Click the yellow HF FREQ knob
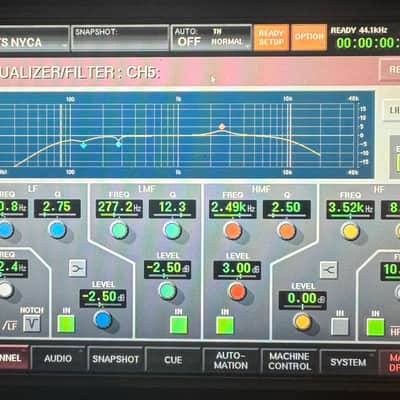 click(x=350, y=232)
